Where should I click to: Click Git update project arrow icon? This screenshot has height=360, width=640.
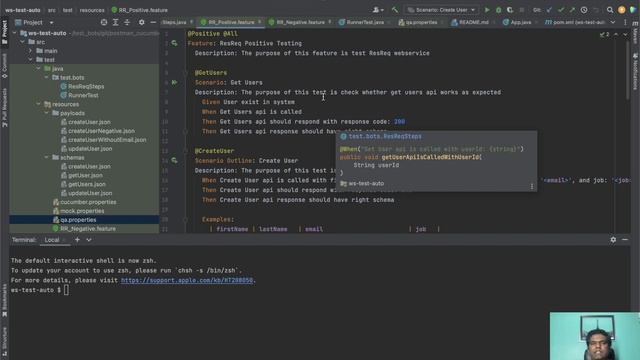(x=549, y=10)
